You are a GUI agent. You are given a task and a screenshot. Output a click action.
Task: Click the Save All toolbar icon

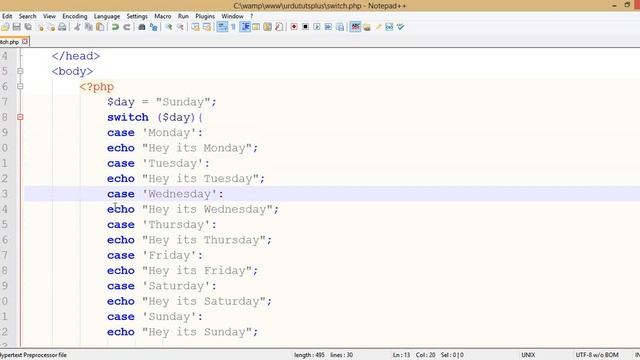click(28, 27)
